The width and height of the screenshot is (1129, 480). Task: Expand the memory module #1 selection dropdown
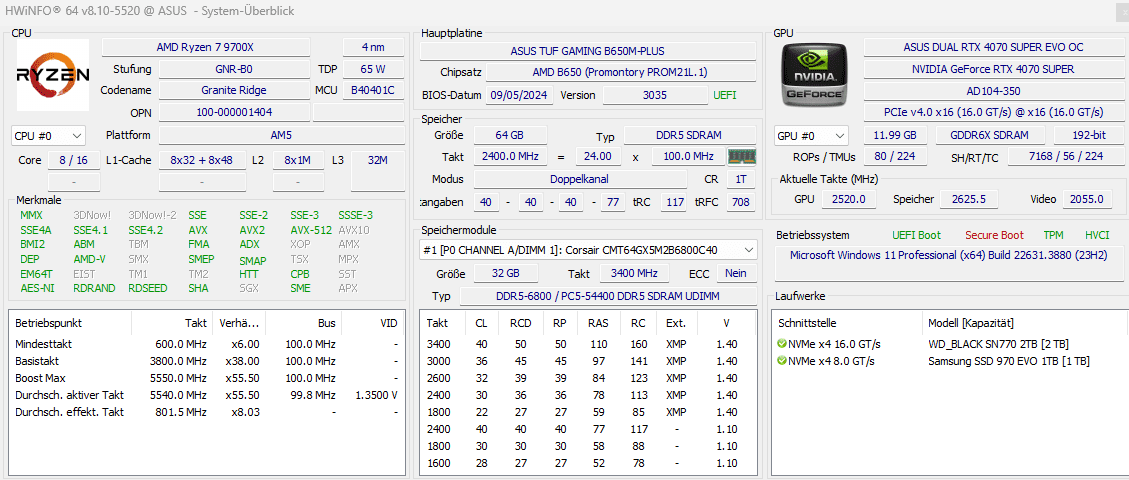click(x=588, y=250)
